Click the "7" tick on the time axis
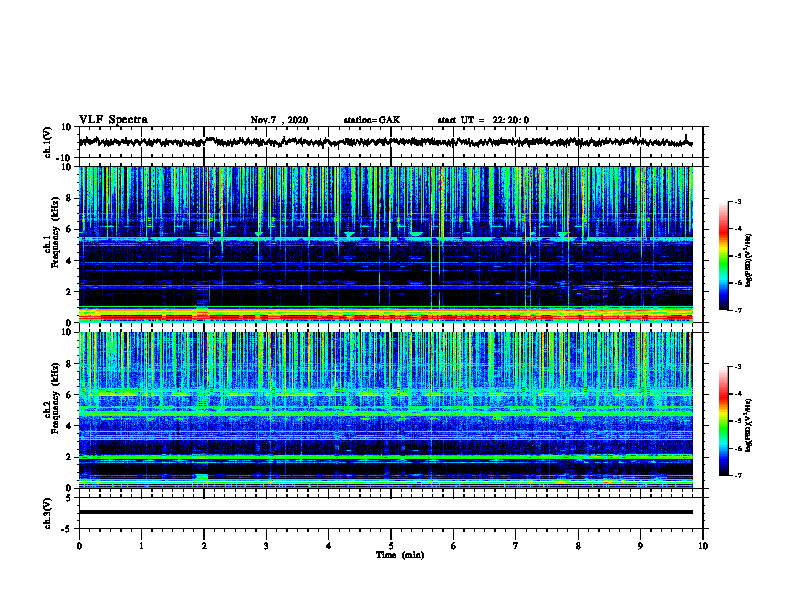 click(516, 546)
